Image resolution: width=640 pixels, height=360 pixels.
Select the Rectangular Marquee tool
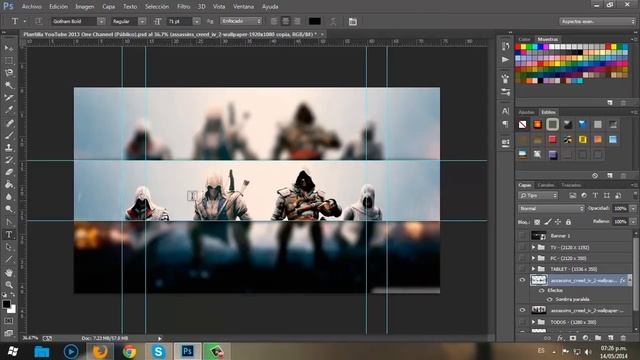(x=9, y=60)
